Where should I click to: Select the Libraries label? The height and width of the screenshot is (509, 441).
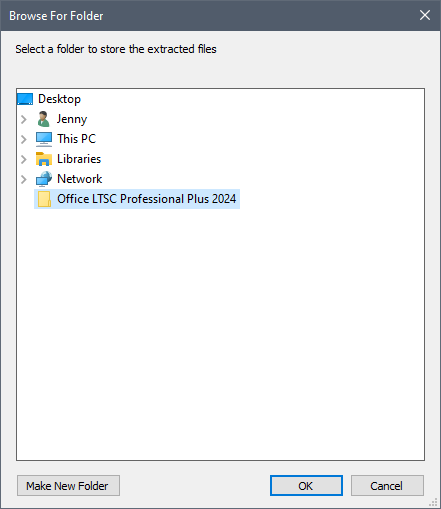[x=79, y=159]
